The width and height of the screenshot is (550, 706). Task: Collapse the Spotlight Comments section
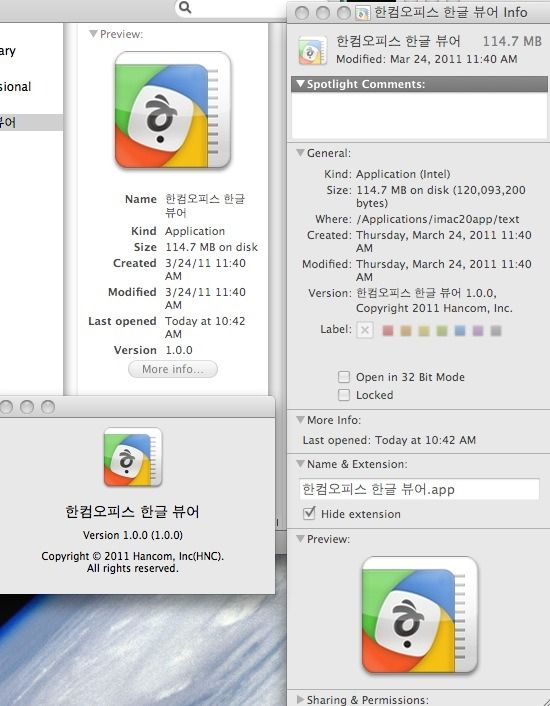click(x=300, y=84)
